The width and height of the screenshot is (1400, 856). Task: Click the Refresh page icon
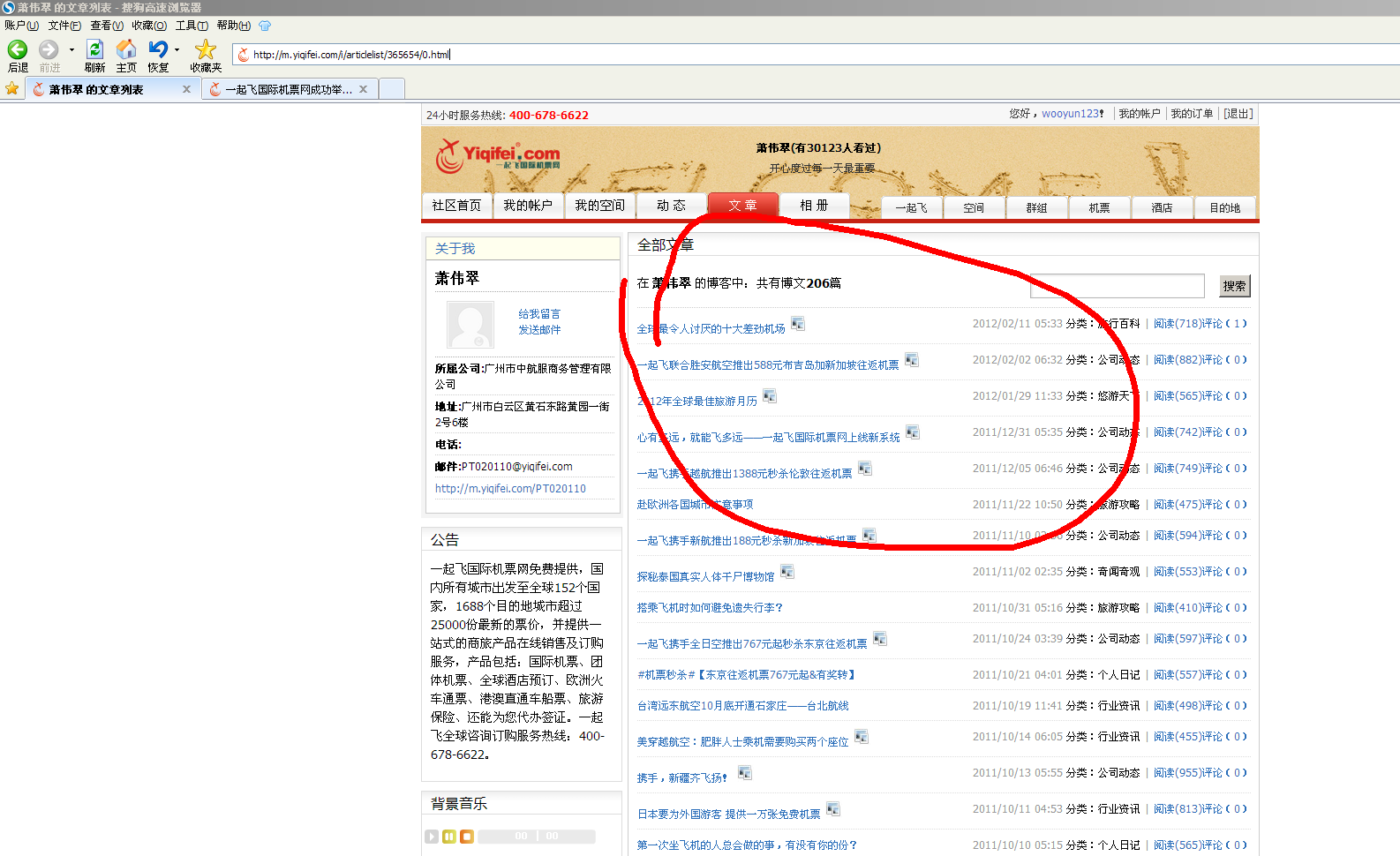pyautogui.click(x=94, y=49)
